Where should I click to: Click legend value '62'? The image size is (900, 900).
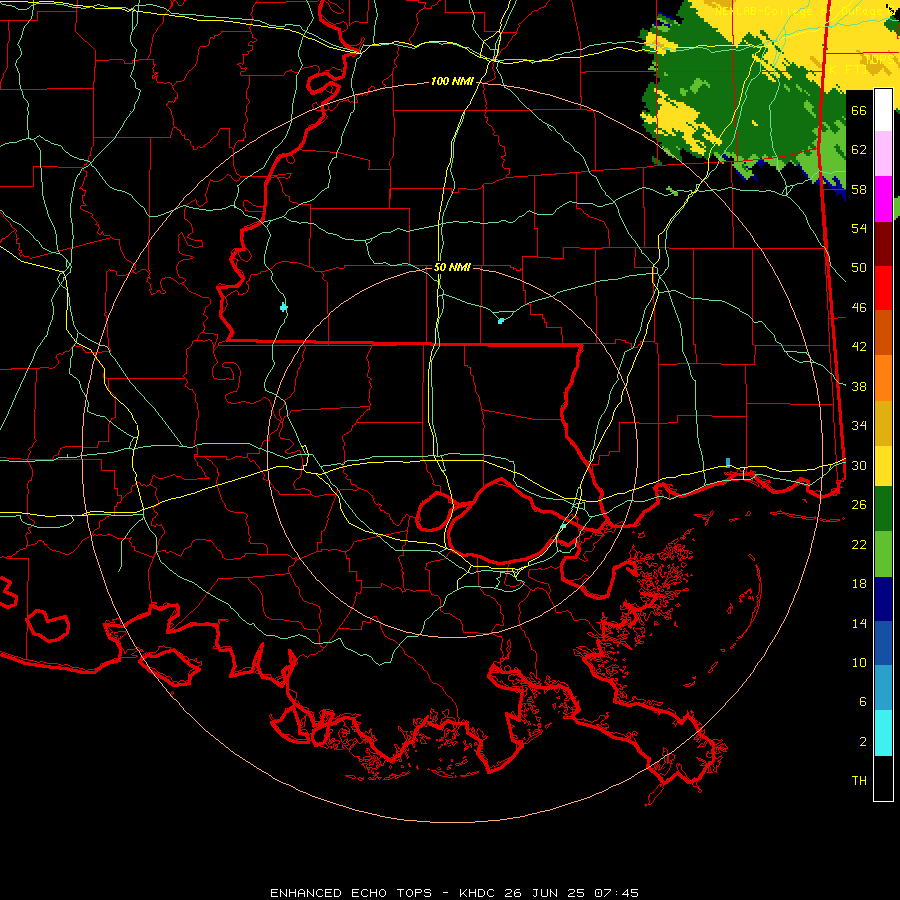tap(859, 150)
